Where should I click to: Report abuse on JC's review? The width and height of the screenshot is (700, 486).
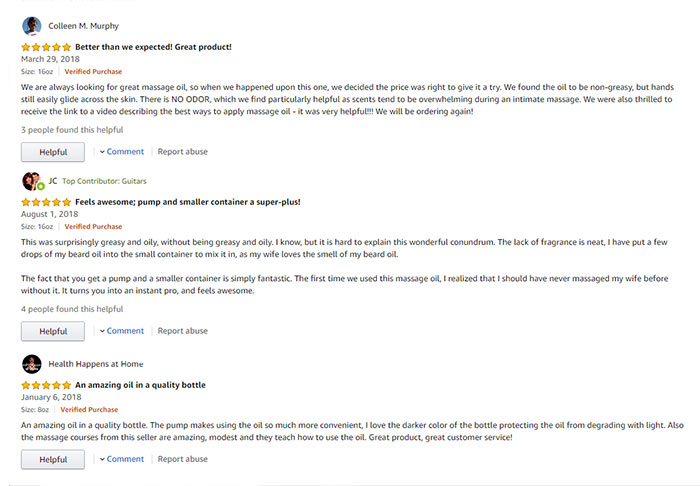pyautogui.click(x=183, y=331)
